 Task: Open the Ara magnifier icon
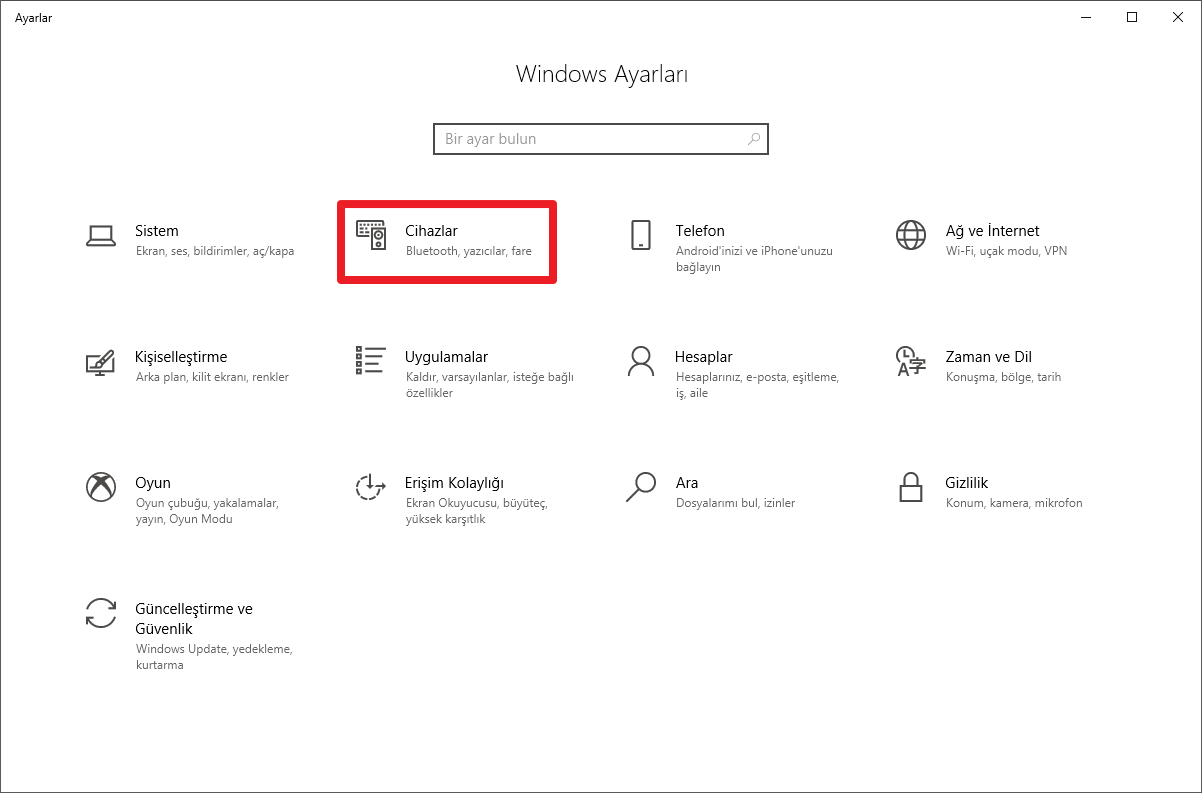[x=641, y=487]
